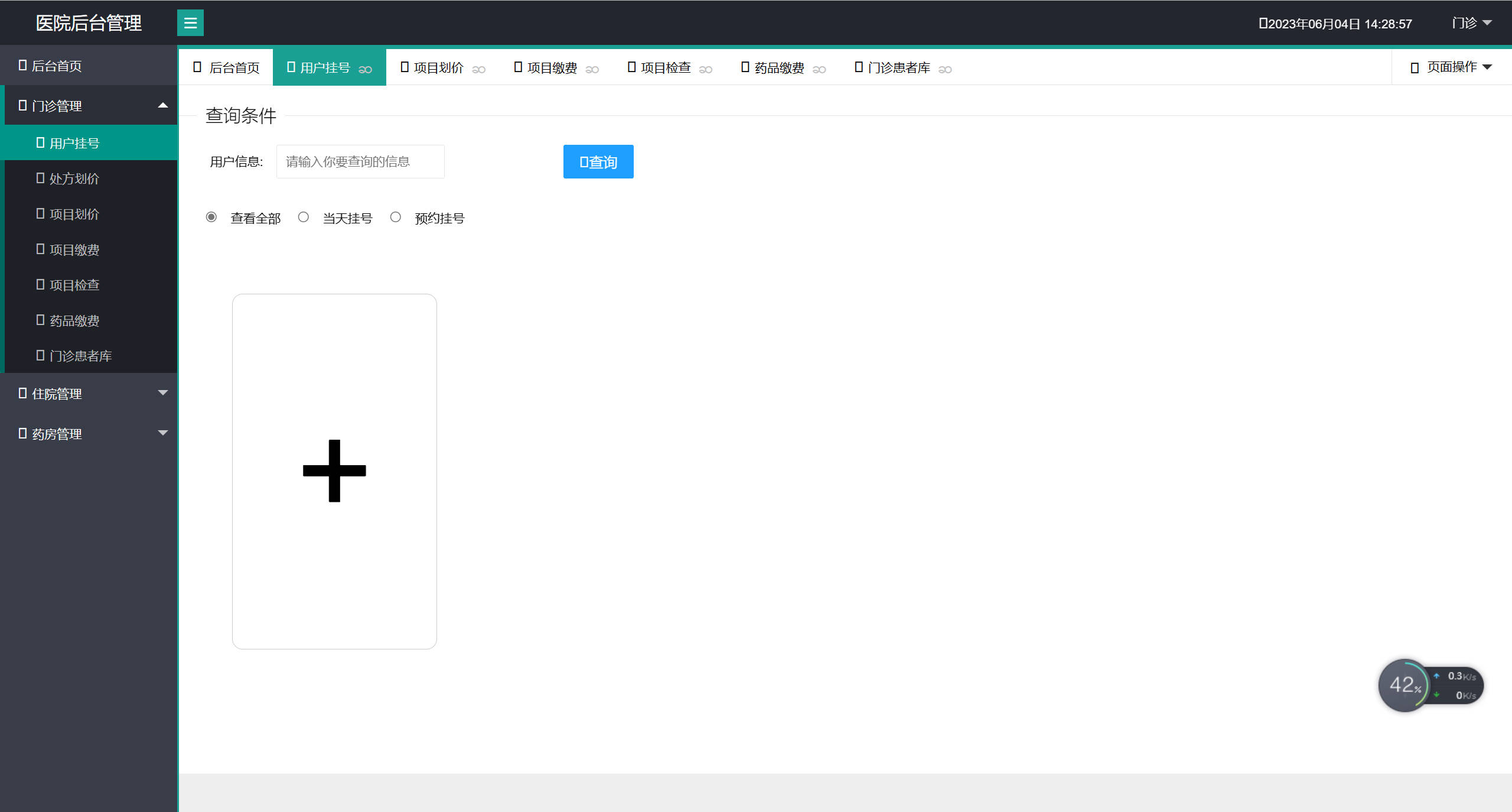Select the 查看全部 radio button

click(x=211, y=217)
